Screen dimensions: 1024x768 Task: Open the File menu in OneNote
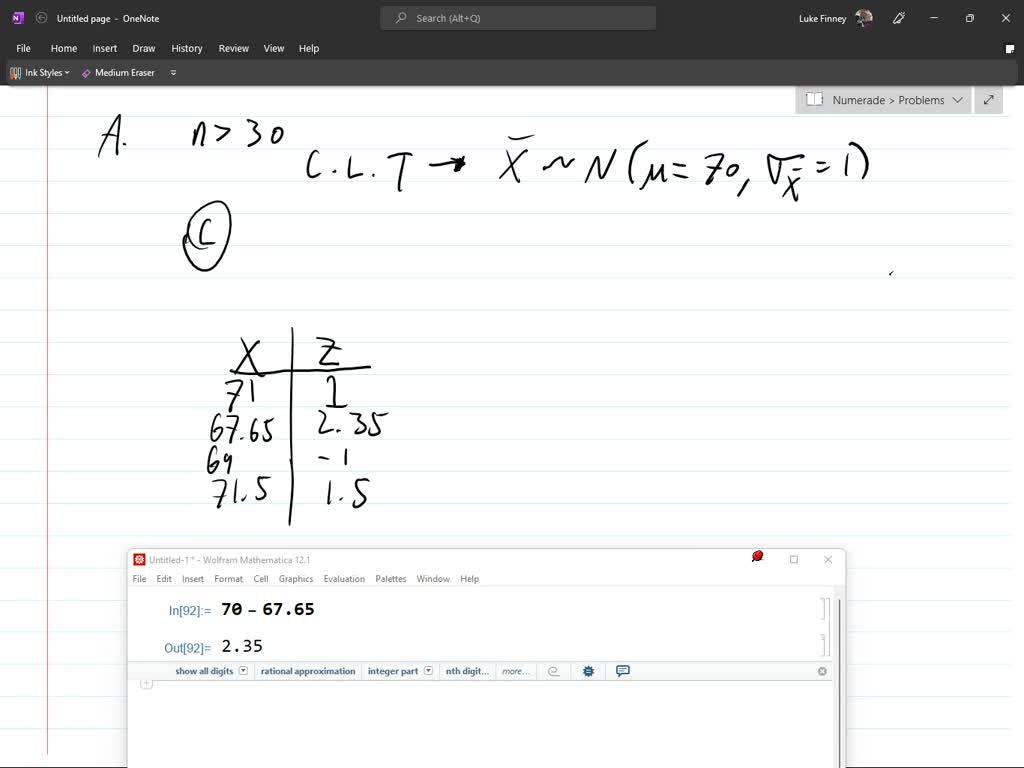coord(24,48)
